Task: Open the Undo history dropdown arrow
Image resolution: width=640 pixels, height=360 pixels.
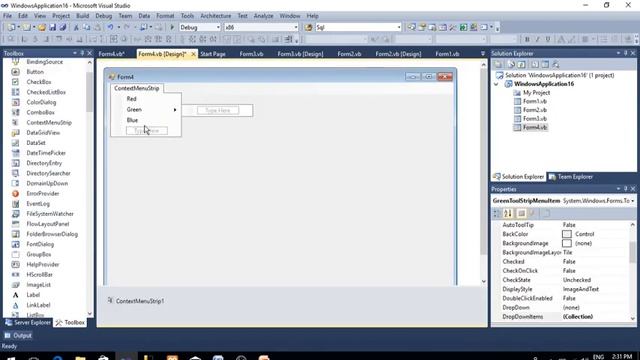Action: 118,27
